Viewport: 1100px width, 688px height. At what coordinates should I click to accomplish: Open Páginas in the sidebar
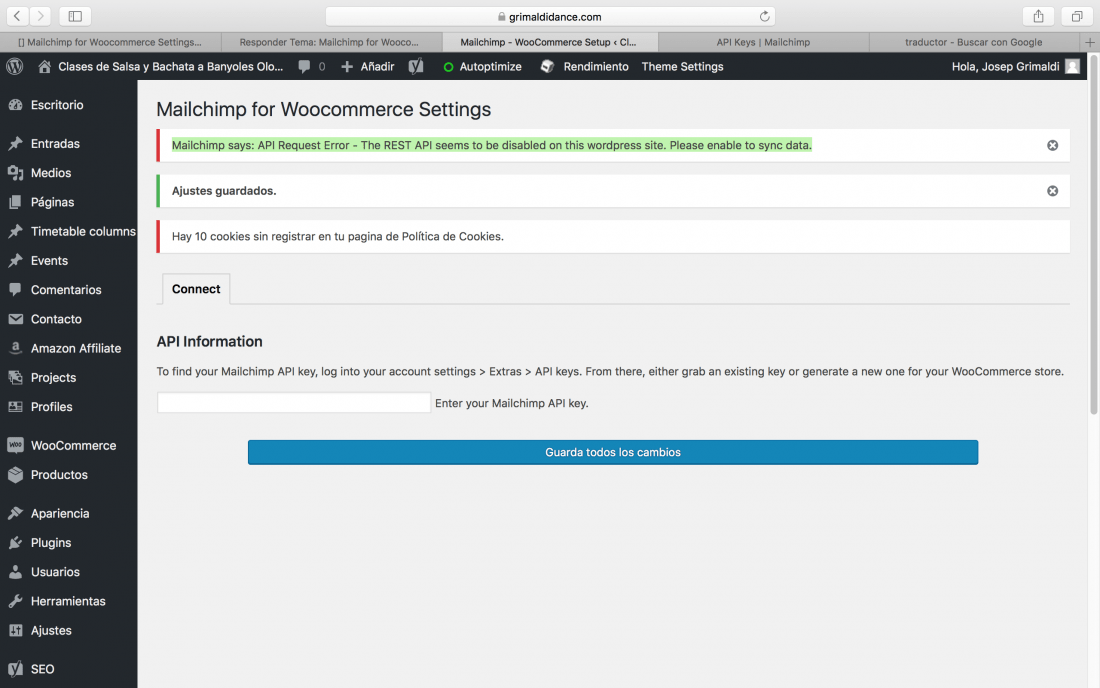(52, 203)
